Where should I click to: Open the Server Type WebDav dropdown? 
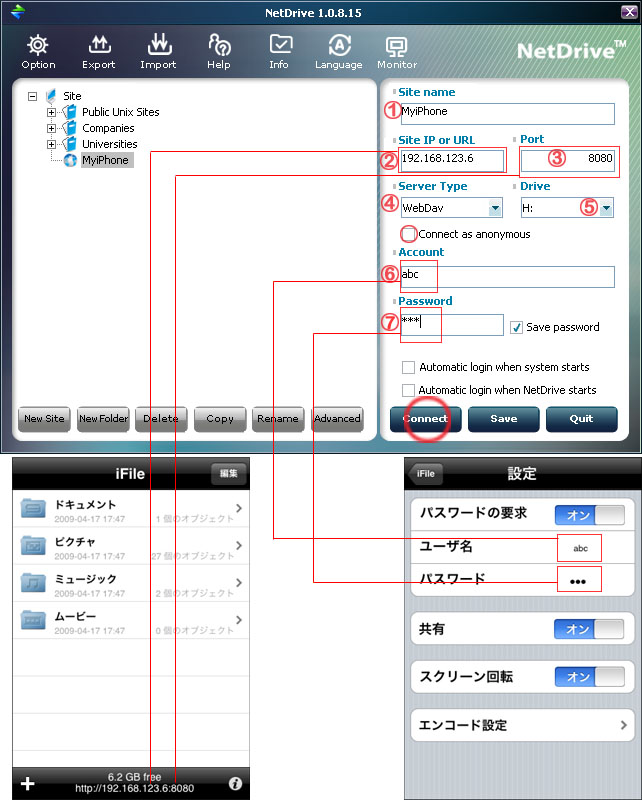click(495, 208)
